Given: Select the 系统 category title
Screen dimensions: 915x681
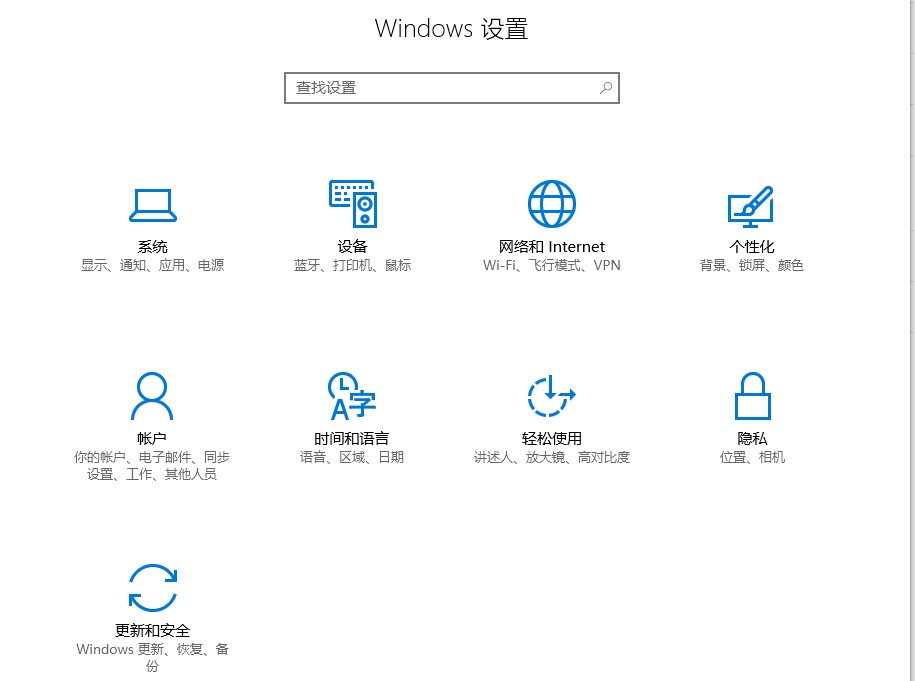Looking at the screenshot, I should click(x=152, y=247).
